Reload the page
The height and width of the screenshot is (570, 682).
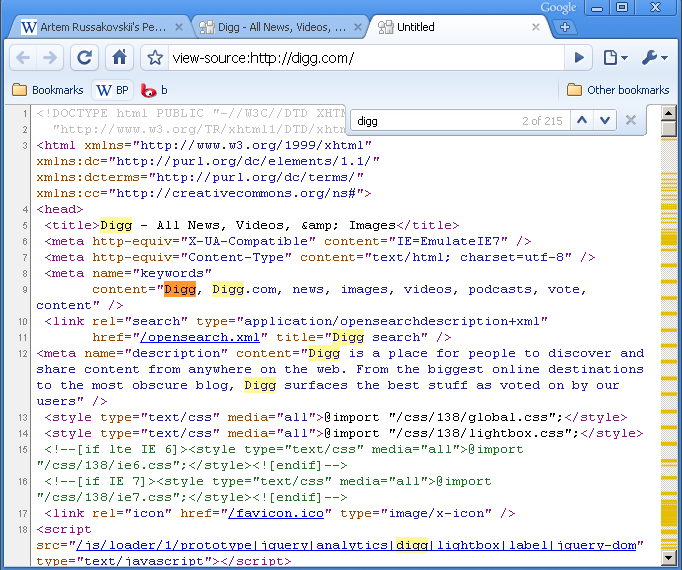84,57
